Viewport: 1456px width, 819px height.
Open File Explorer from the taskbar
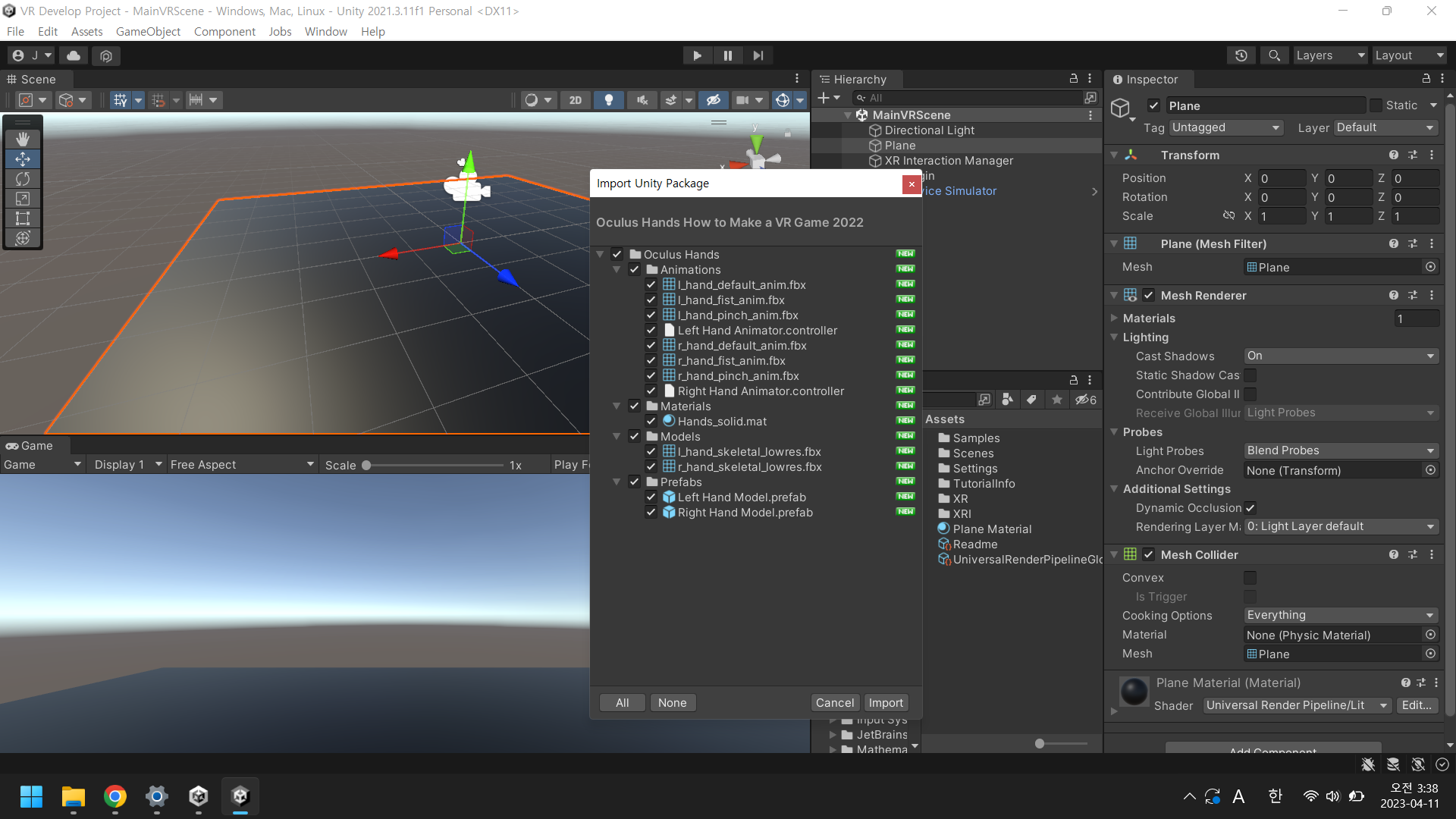pos(74,796)
